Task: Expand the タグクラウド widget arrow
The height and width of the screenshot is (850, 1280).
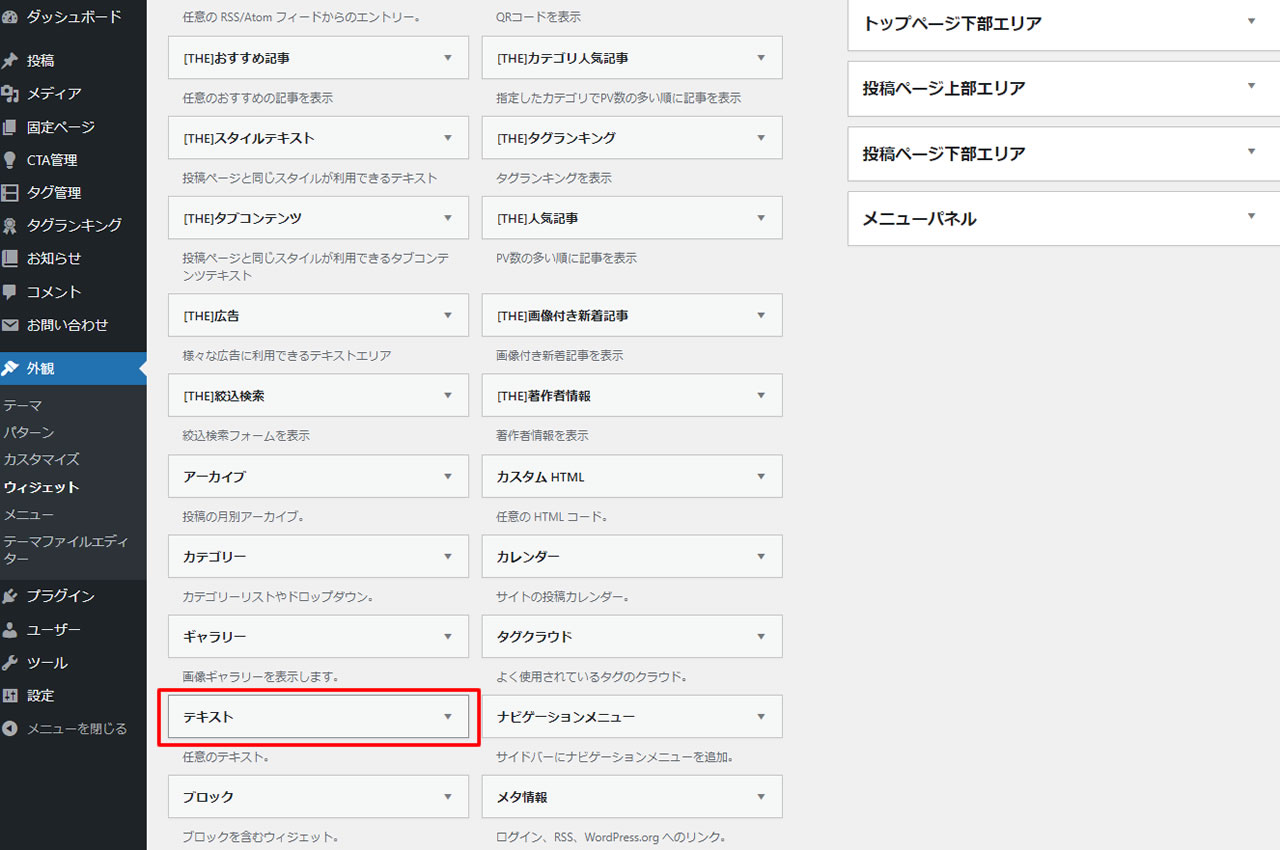Action: click(761, 636)
